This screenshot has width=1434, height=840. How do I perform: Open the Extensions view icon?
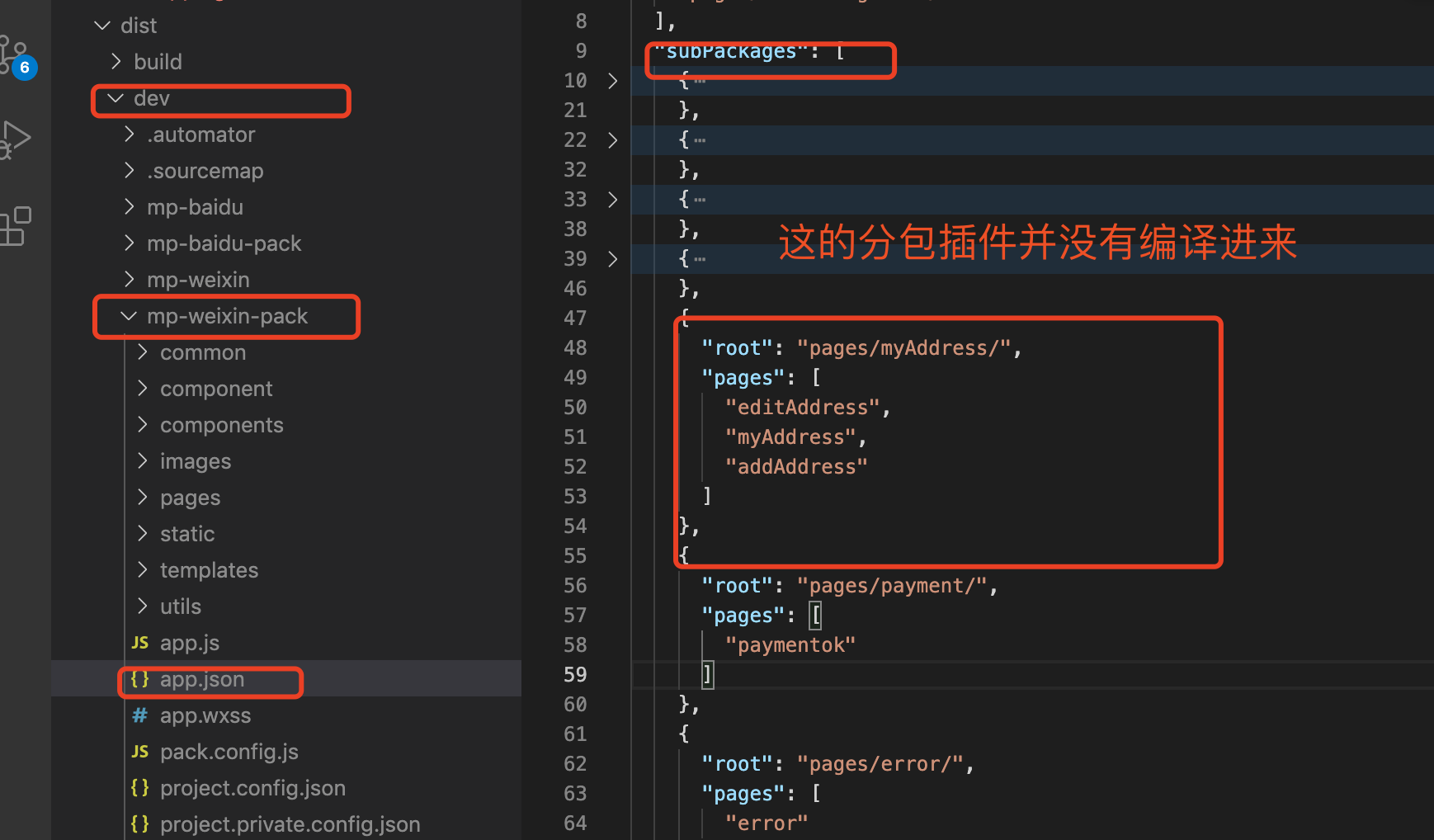click(15, 226)
